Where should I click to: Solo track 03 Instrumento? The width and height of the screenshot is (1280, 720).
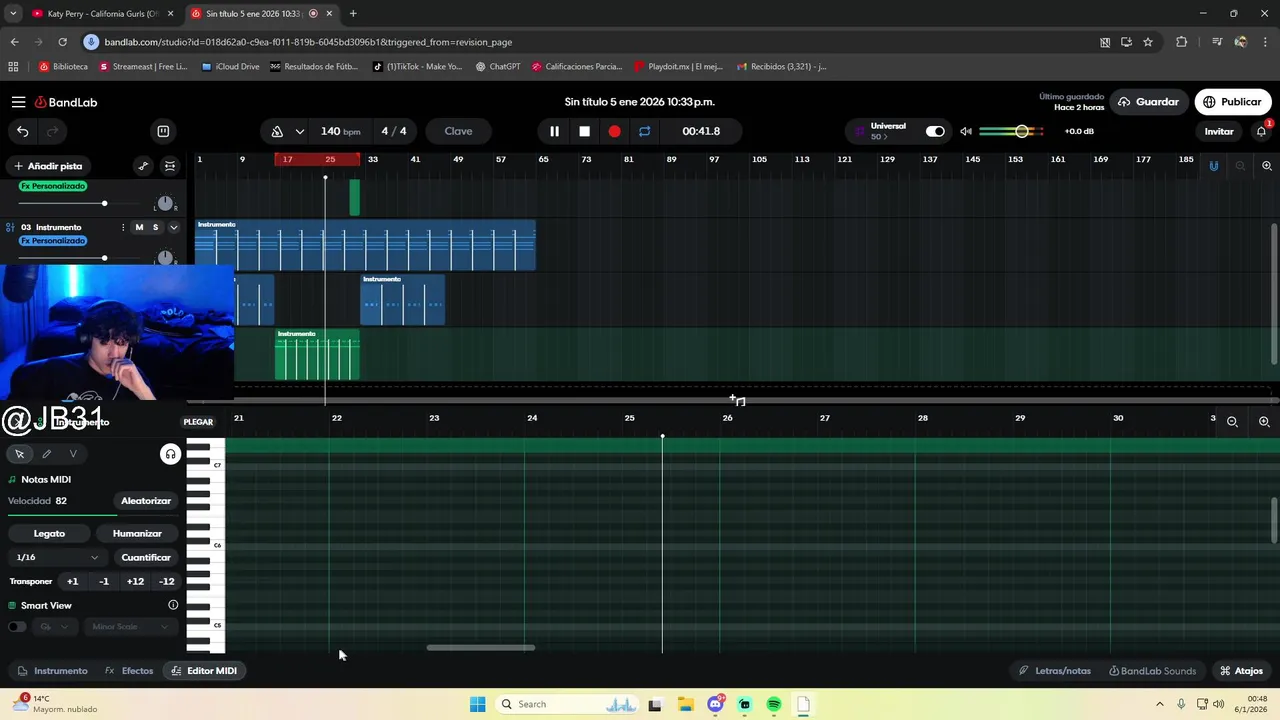[155, 227]
